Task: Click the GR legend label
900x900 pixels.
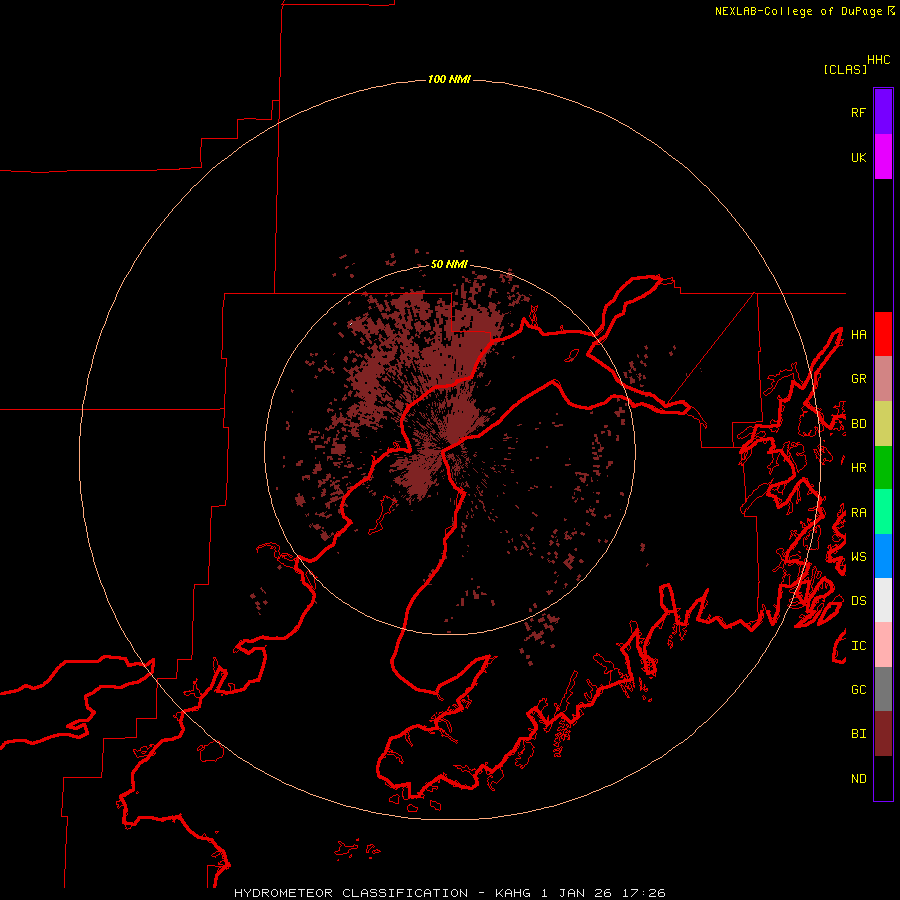Action: (x=858, y=379)
